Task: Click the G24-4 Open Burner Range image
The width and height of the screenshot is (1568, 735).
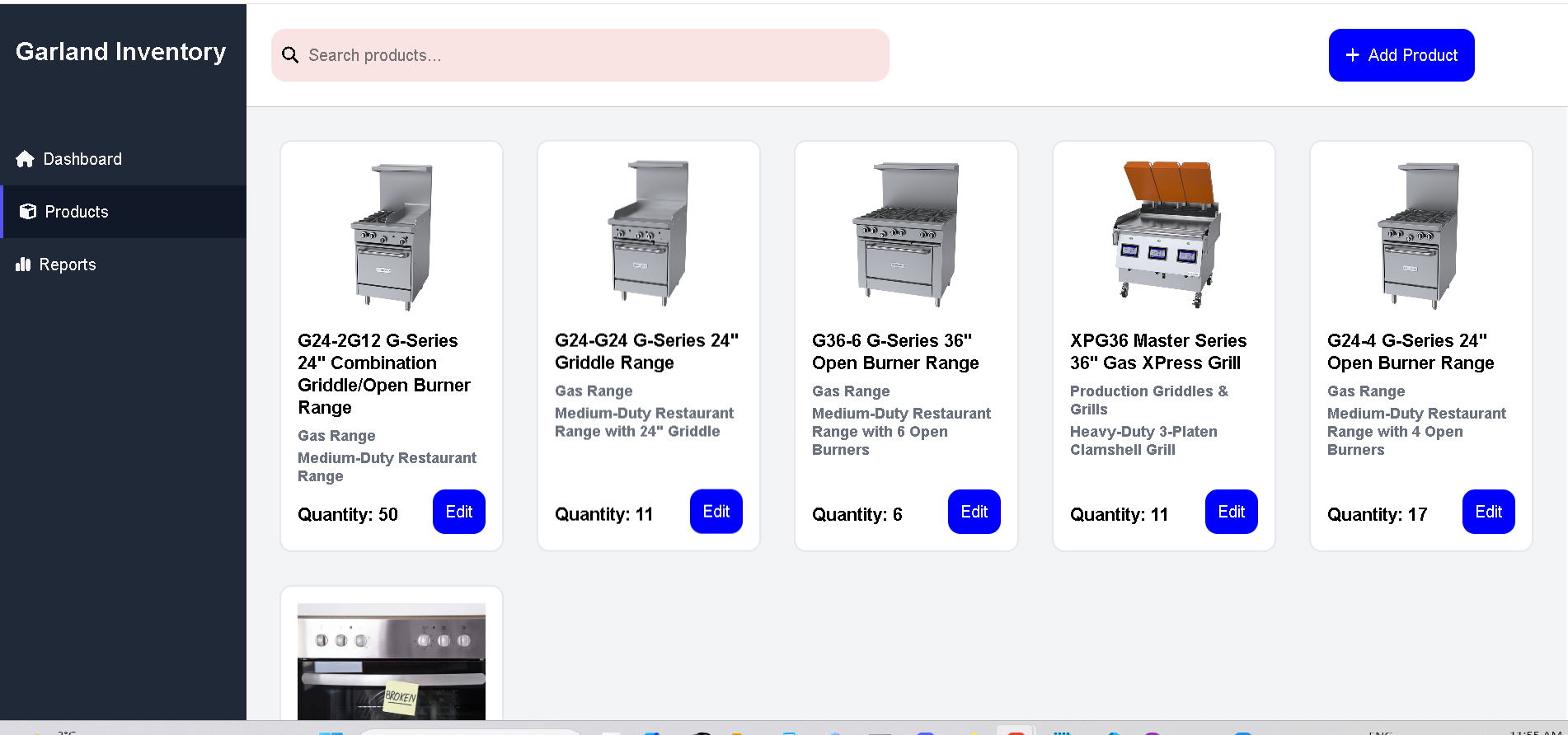Action: 1420,236
